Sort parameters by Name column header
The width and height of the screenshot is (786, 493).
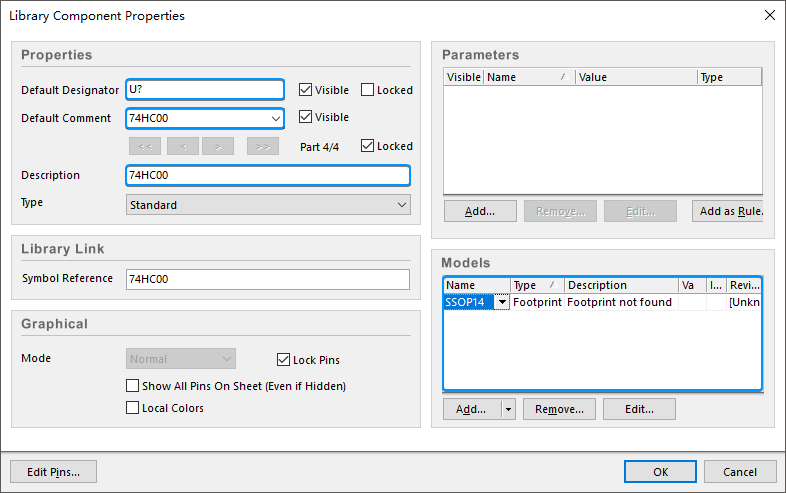(x=529, y=77)
